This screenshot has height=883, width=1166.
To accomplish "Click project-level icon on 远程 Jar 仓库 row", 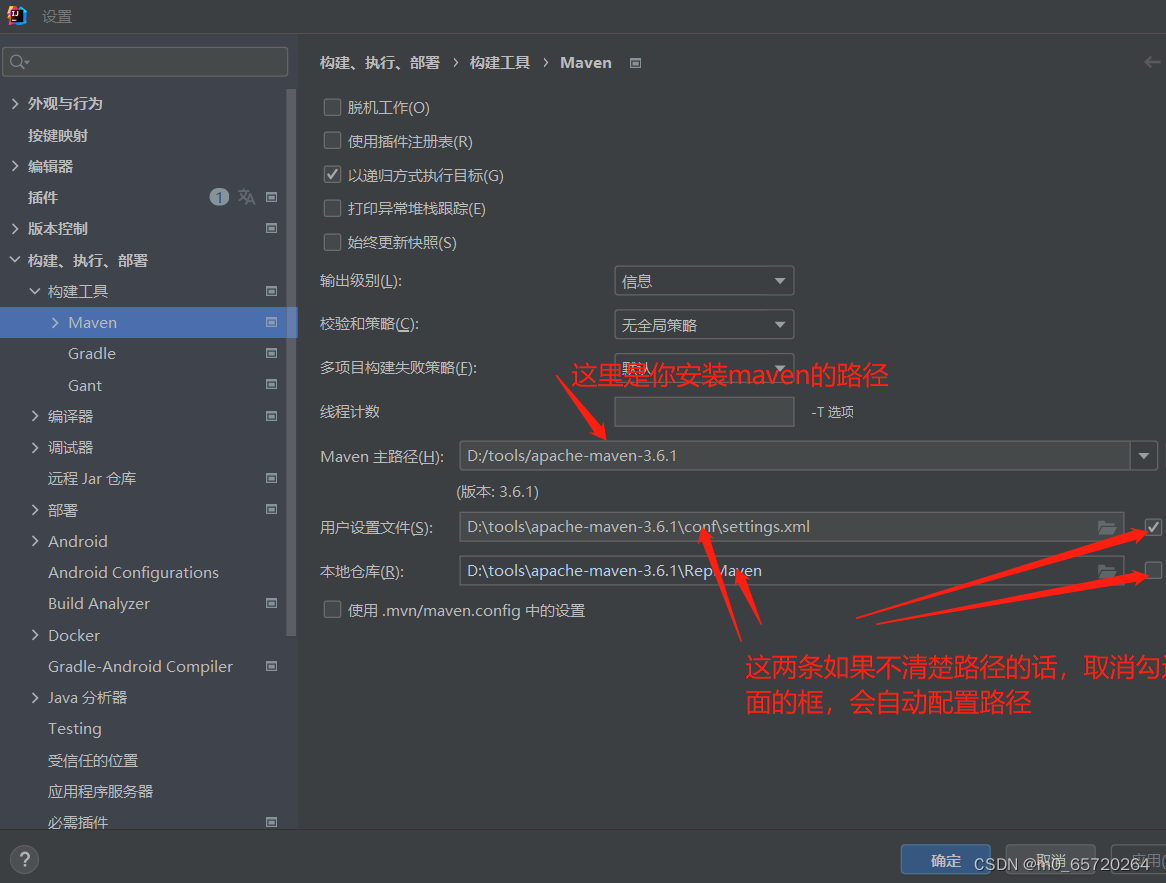I will click(x=271, y=478).
